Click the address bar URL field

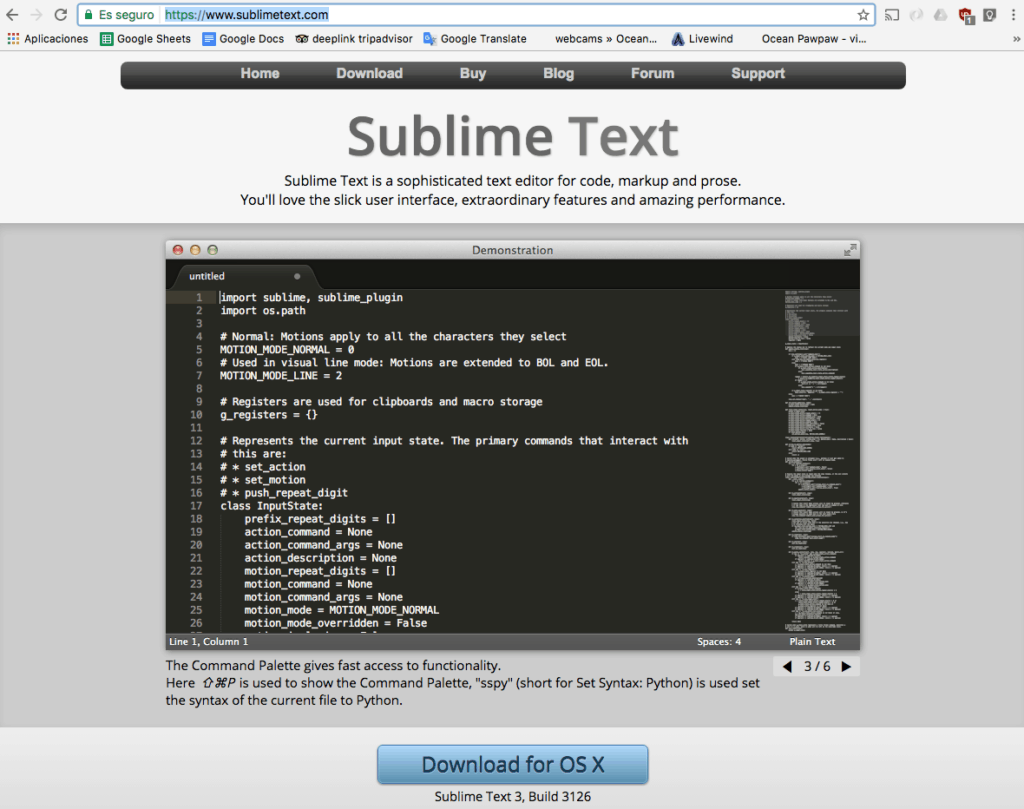(475, 14)
